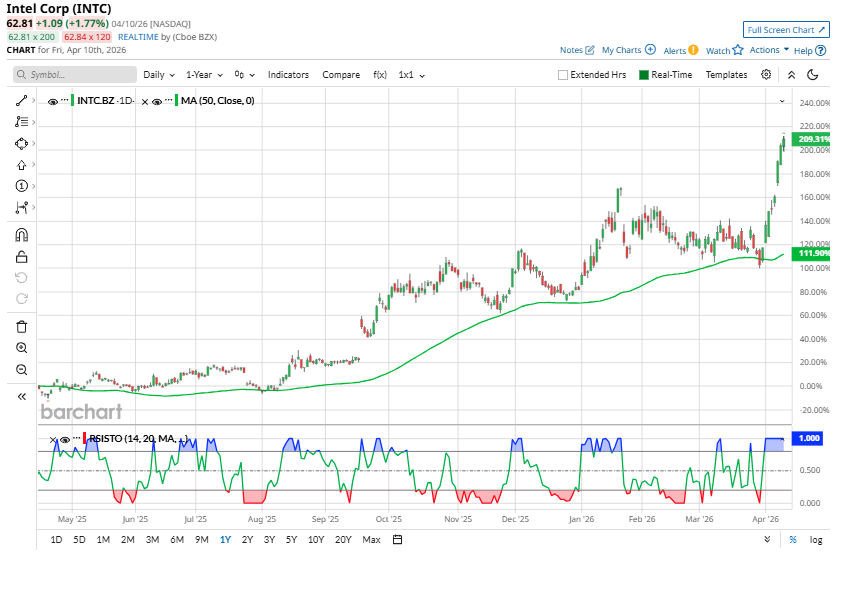Hide the INTC.BZ series via eye icon
The image size is (847, 589).
pyautogui.click(x=52, y=101)
